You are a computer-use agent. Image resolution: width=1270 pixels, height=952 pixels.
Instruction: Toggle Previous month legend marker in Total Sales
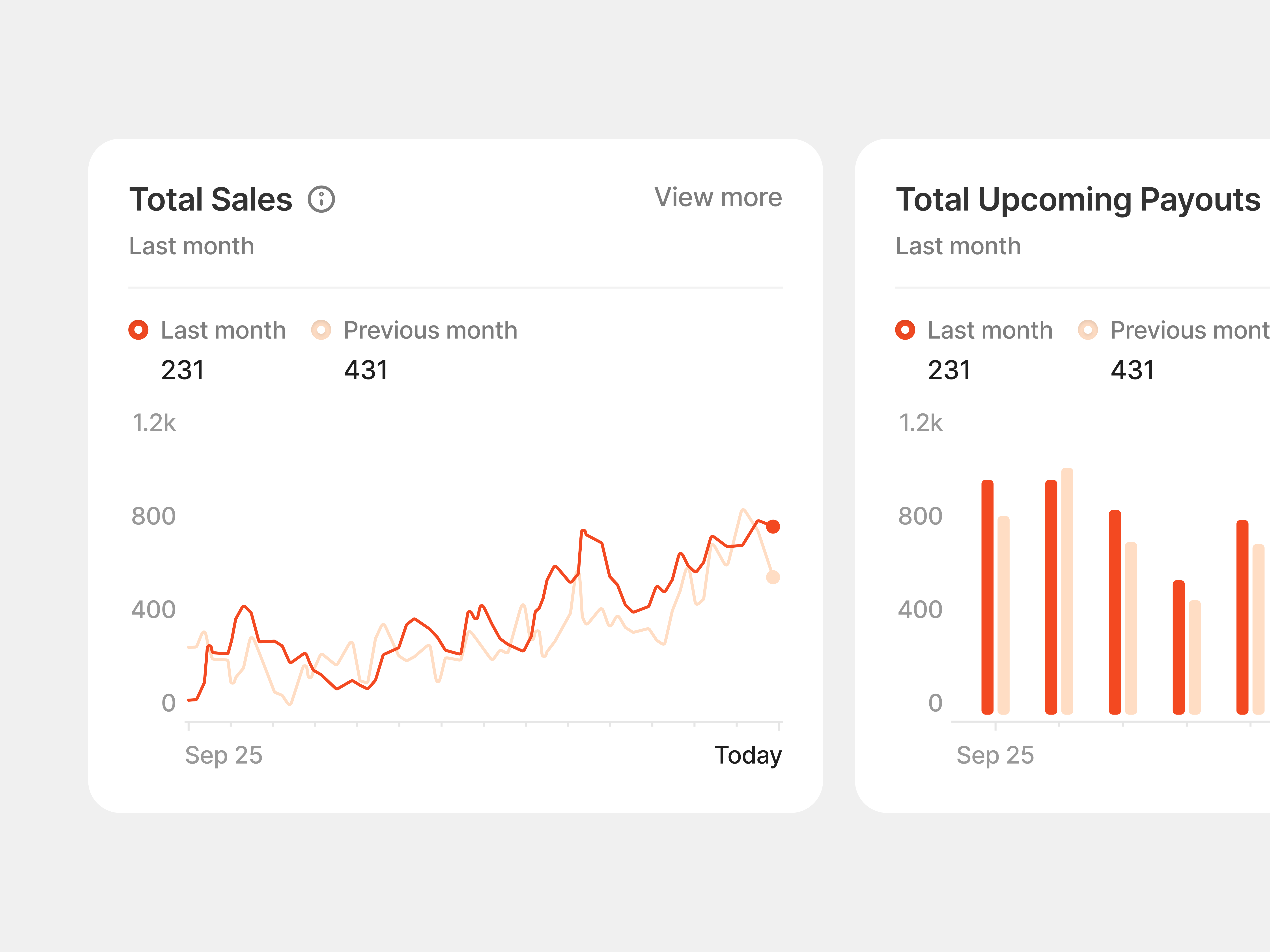tap(321, 330)
